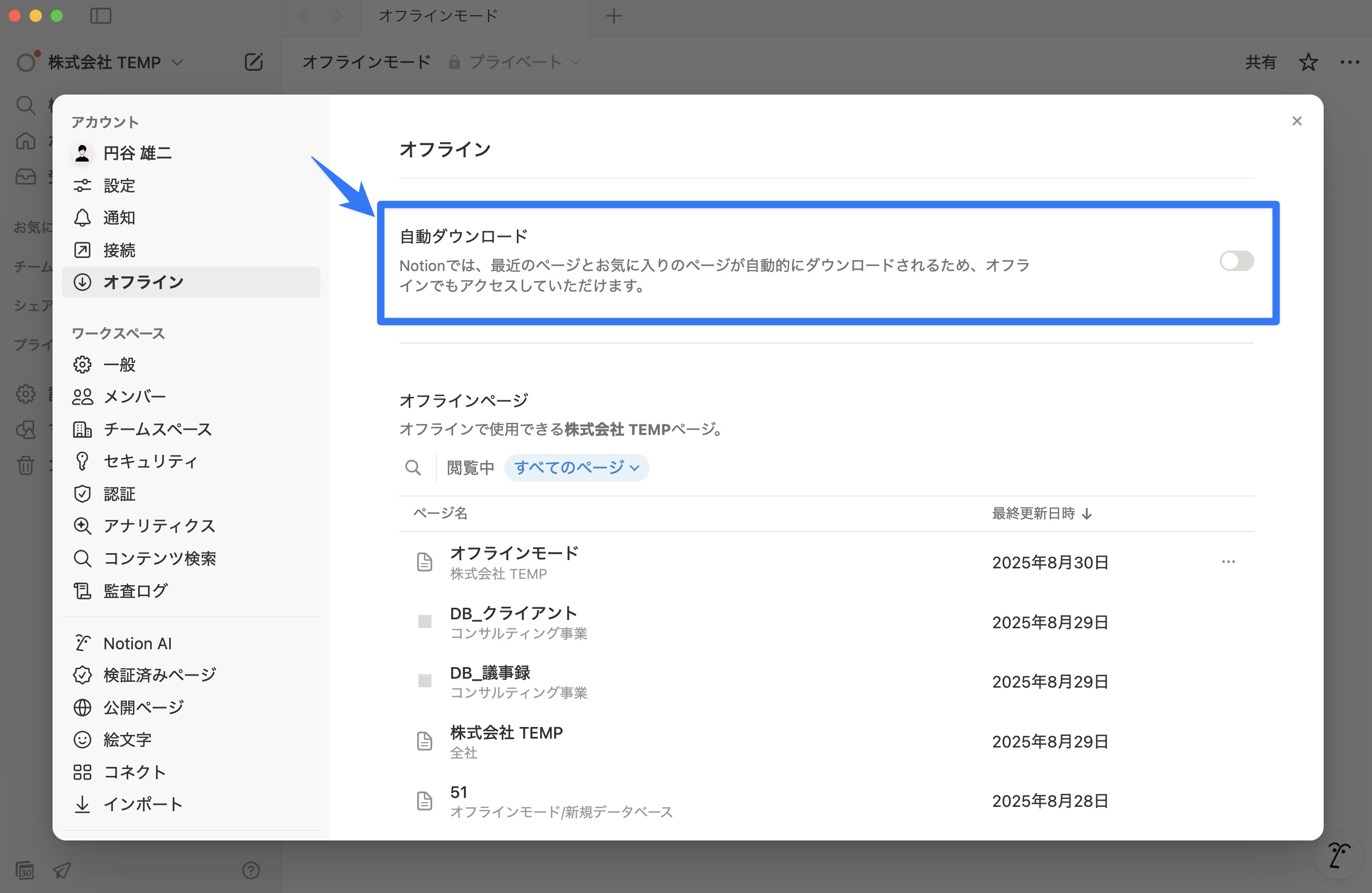The height and width of the screenshot is (893, 1372).
Task: Open help with the question mark icon
Action: click(x=251, y=870)
